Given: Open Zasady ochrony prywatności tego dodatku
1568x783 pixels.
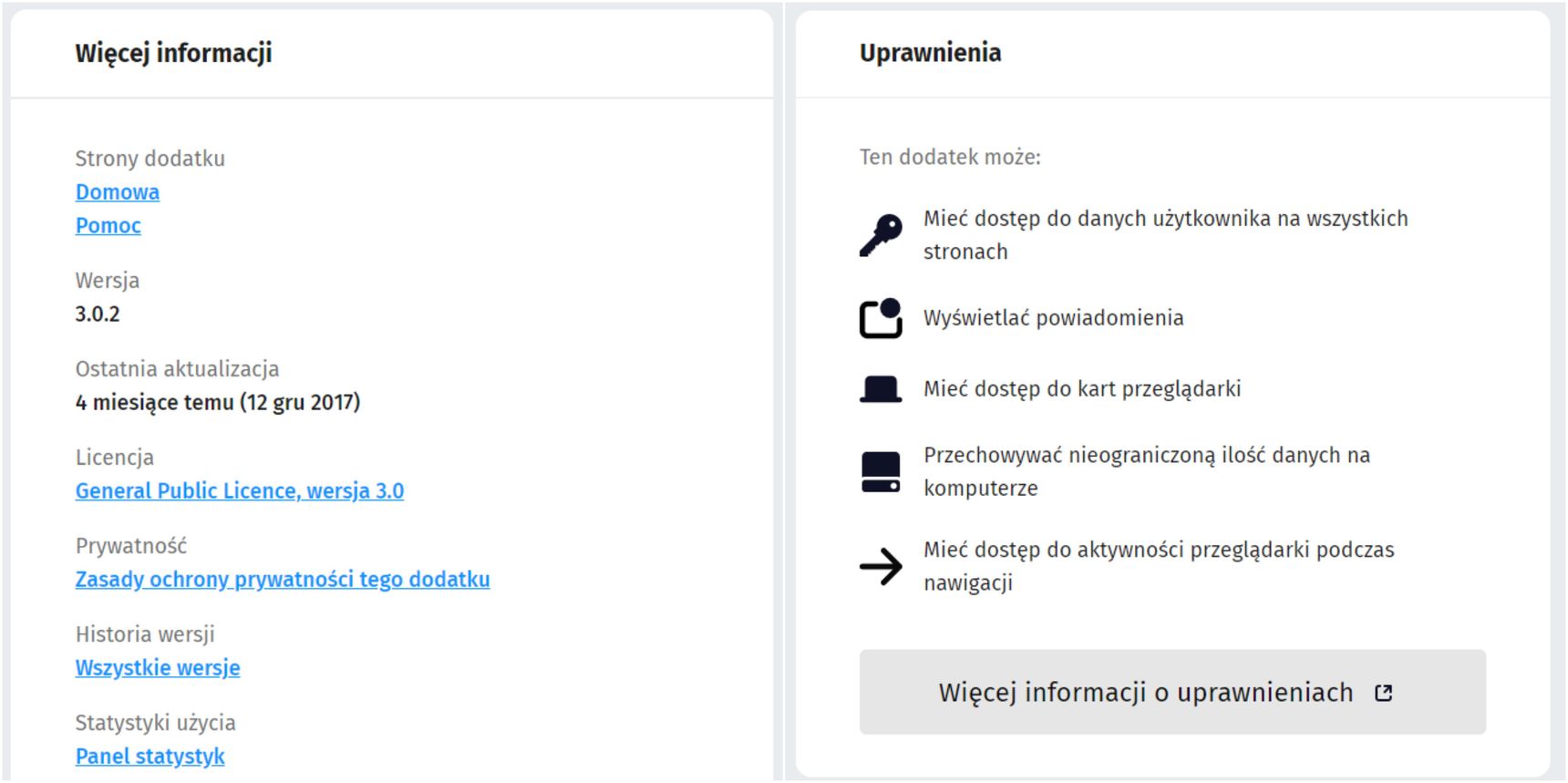Looking at the screenshot, I should 283,580.
